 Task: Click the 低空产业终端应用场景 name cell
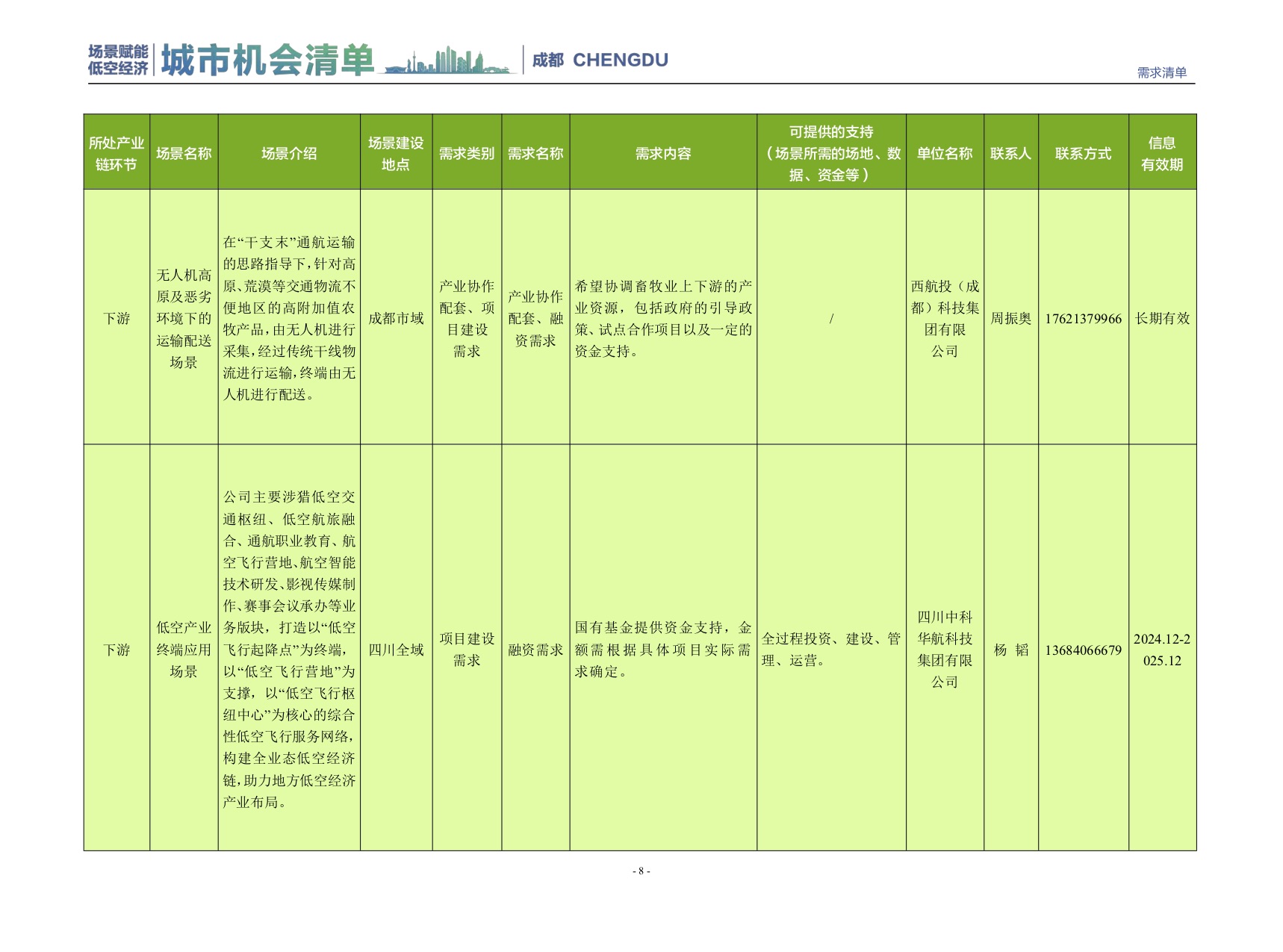point(184,650)
